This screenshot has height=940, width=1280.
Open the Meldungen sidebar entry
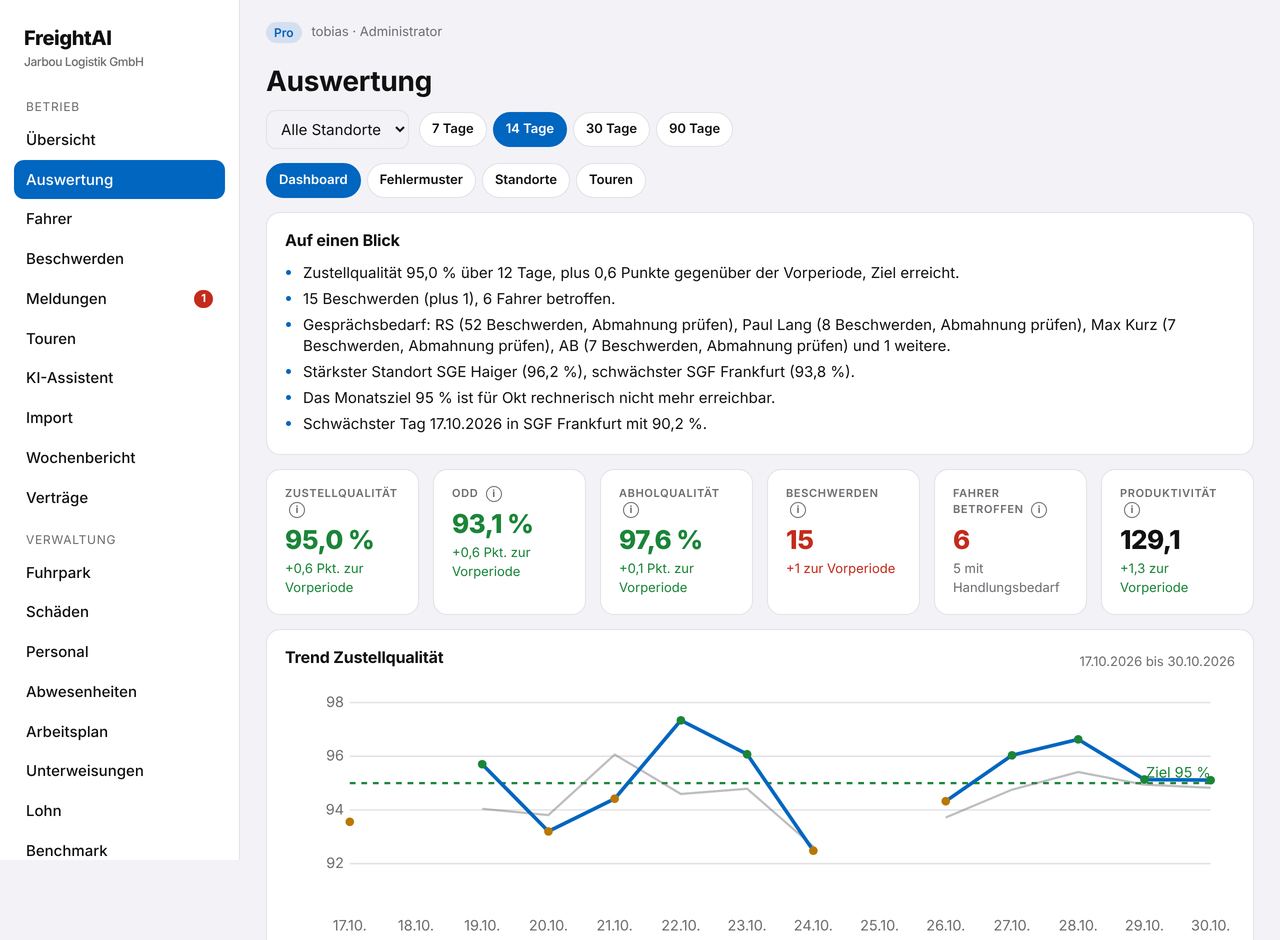tap(119, 299)
